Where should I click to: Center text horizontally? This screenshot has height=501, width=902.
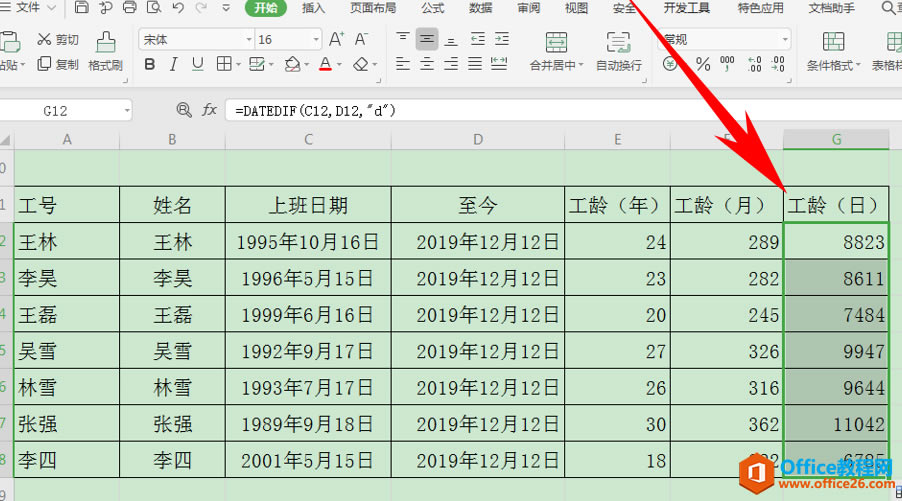click(x=427, y=64)
